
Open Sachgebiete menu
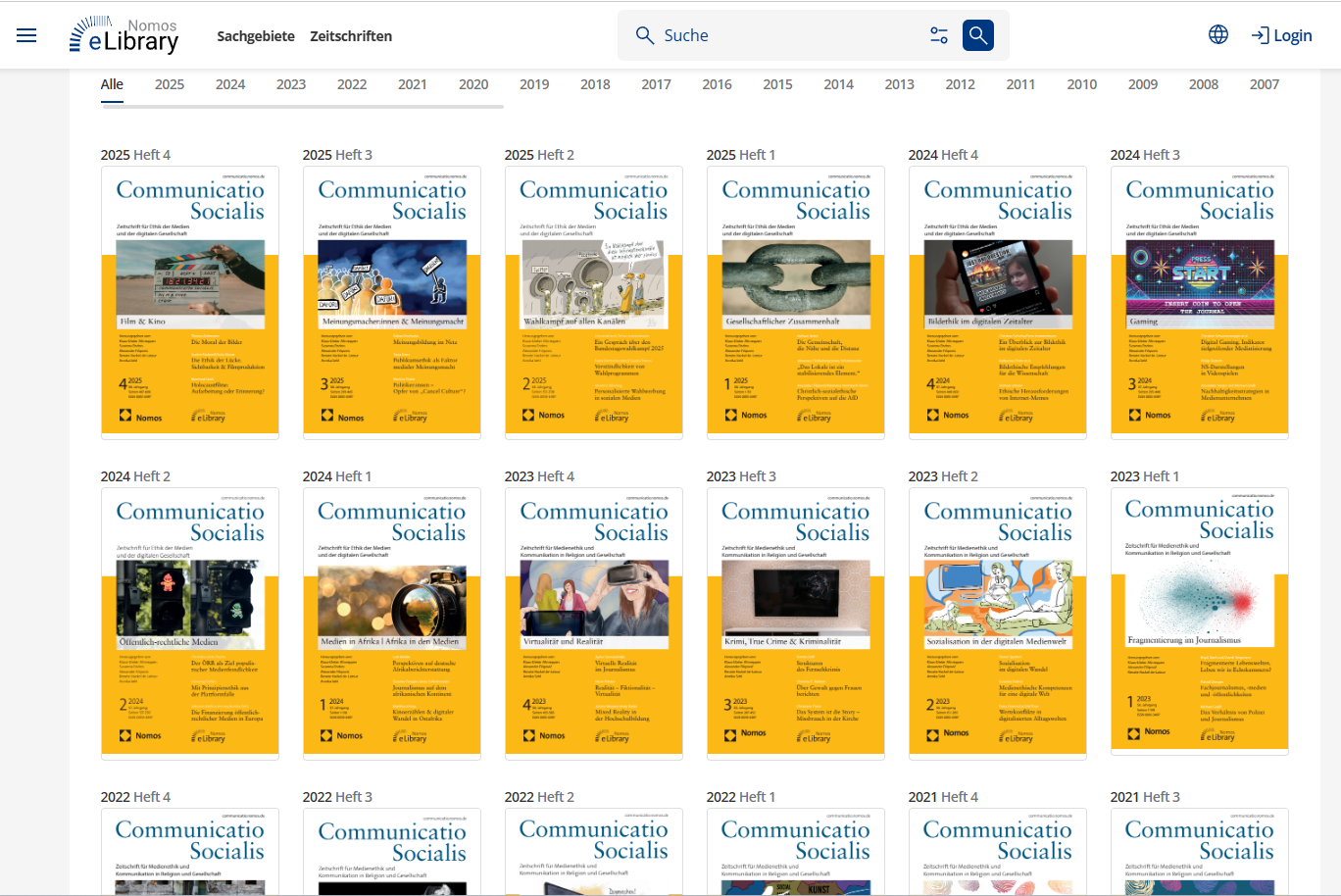[x=256, y=36]
